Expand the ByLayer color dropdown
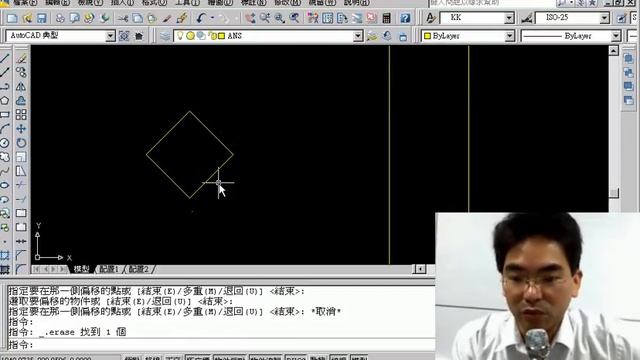Image resolution: width=640 pixels, height=360 pixels. (509, 36)
